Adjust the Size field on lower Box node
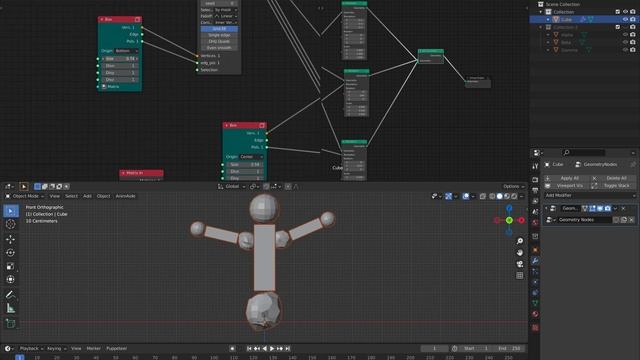 click(x=244, y=164)
